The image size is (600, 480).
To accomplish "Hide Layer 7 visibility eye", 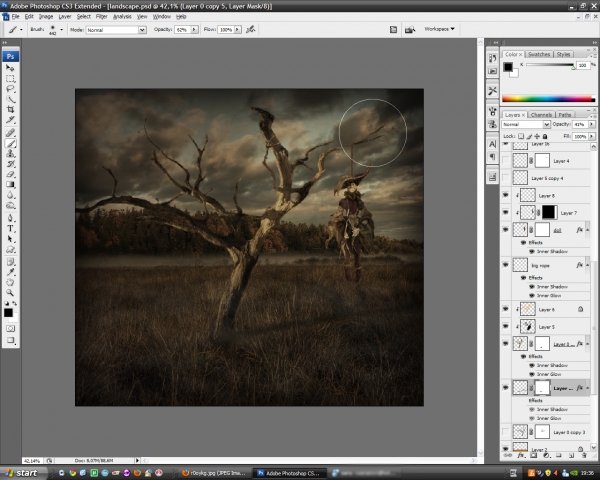I will (x=505, y=212).
